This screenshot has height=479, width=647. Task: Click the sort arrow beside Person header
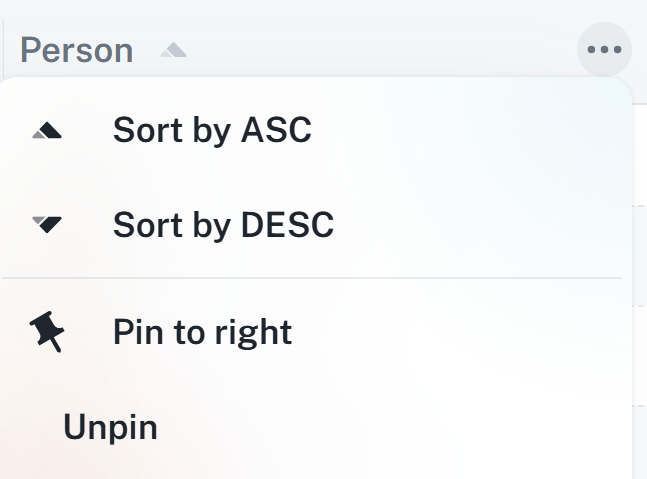point(174,50)
